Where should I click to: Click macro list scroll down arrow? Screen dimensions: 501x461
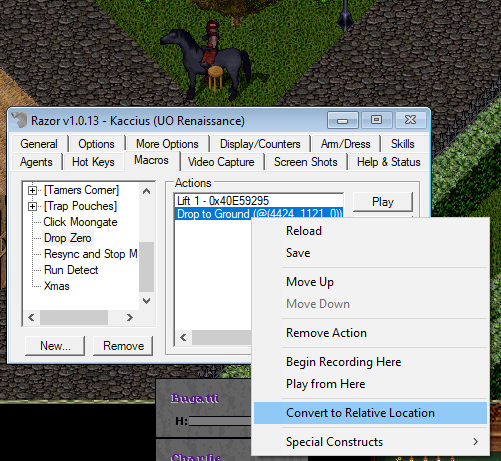coord(146,301)
